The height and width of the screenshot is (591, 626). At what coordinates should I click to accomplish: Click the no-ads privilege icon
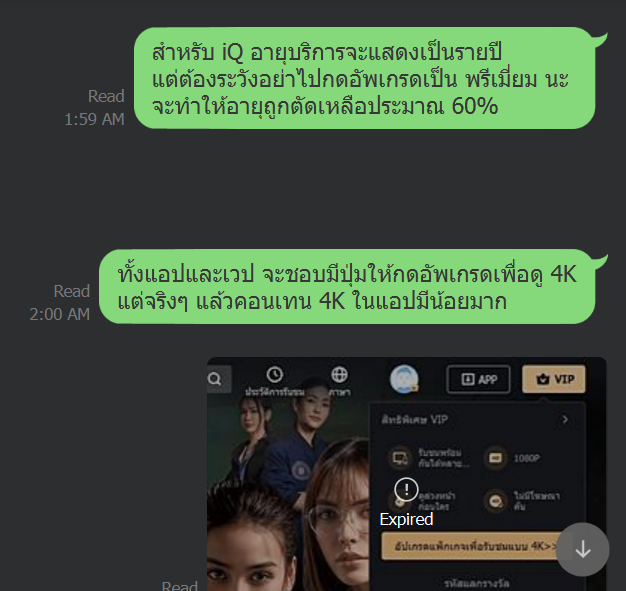coord(495,501)
